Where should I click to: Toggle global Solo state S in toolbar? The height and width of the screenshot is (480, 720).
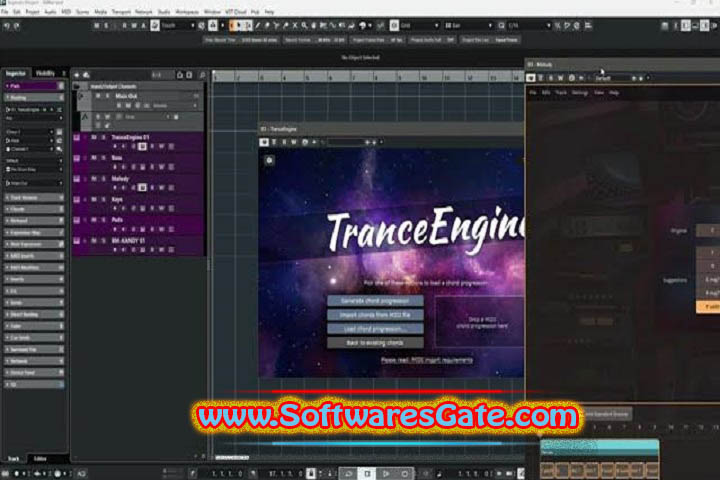tap(106, 26)
